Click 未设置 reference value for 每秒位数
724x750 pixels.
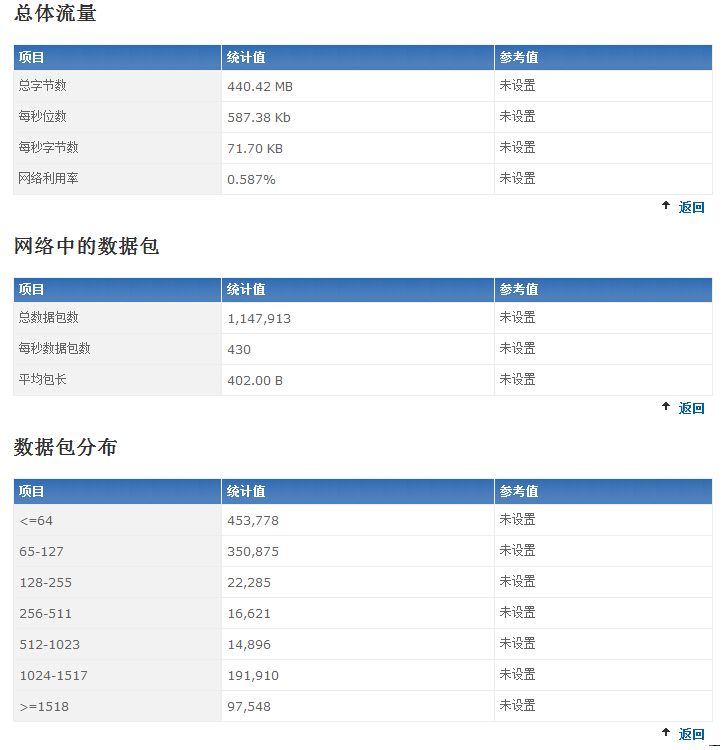518,117
